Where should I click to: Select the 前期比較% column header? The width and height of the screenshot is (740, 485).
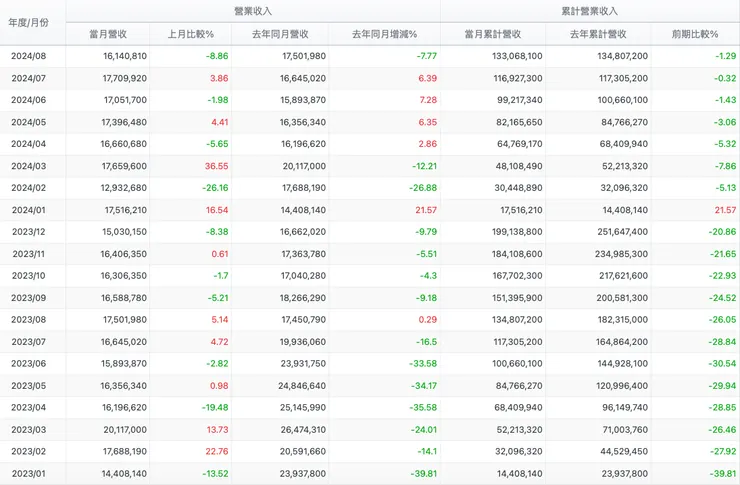(695, 34)
